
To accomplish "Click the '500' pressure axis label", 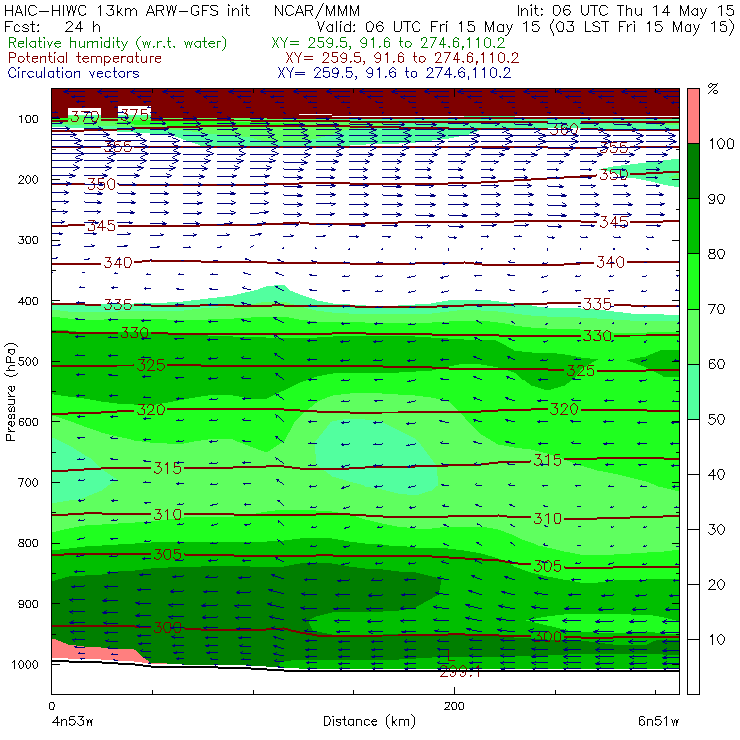I will tap(28, 362).
